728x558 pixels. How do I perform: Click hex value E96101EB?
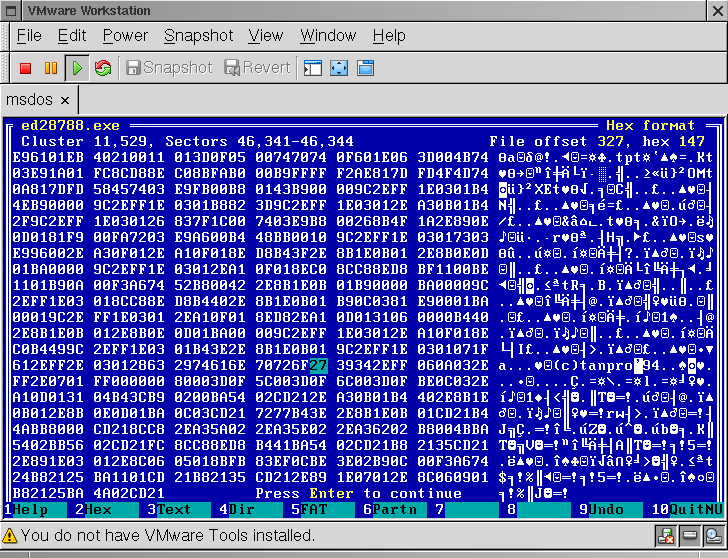(48, 157)
